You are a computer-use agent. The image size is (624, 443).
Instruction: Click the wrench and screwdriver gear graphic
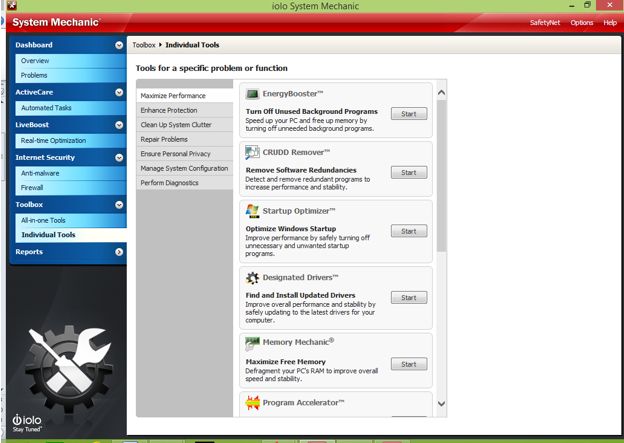[x=68, y=368]
